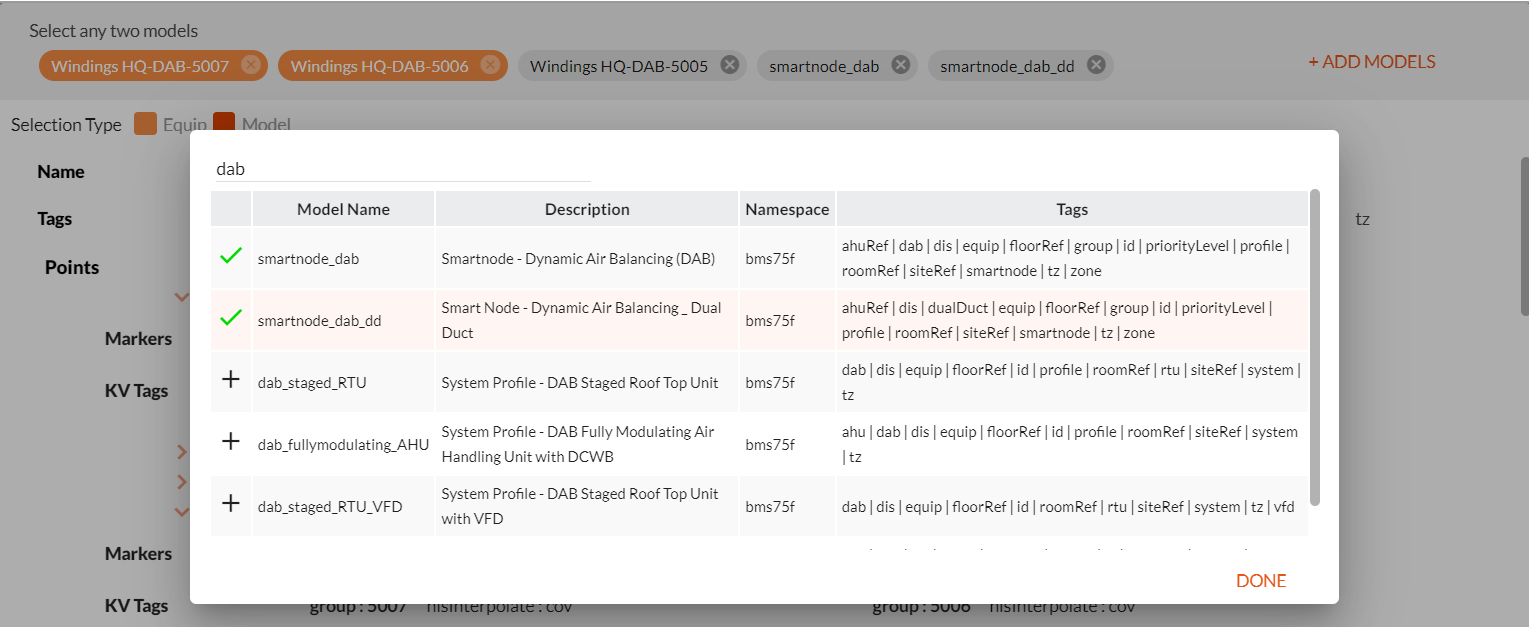1529x627 pixels.
Task: Remove the Windings HQ-DAB-5005 chip
Action: [x=730, y=65]
